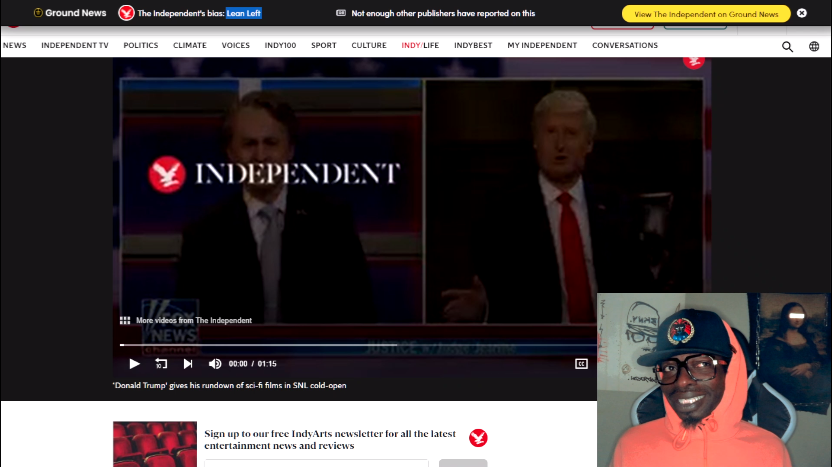The height and width of the screenshot is (467, 832).
Task: Open the Politics menu section
Action: click(141, 45)
